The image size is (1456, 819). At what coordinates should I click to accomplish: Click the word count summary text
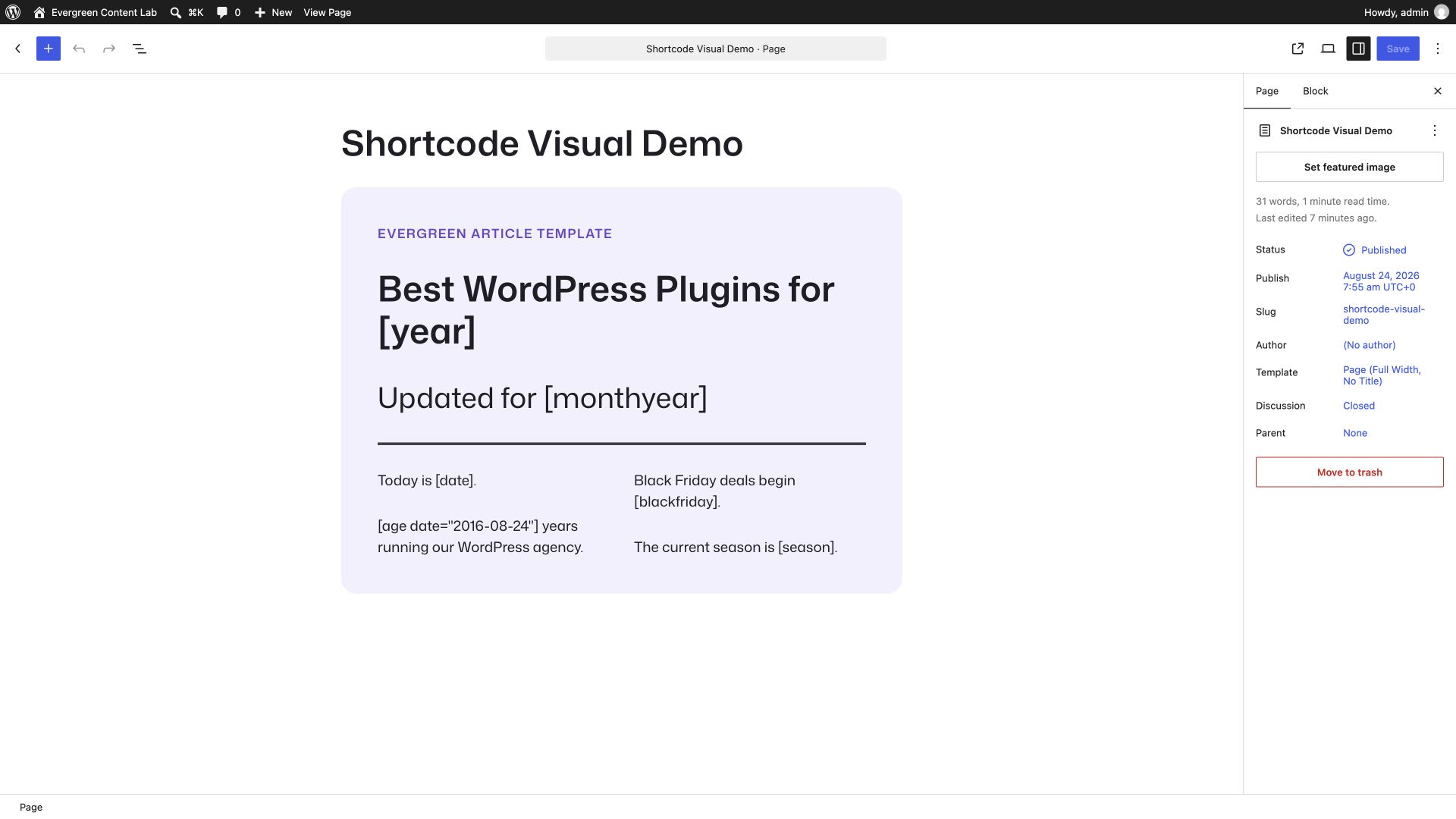(x=1323, y=202)
